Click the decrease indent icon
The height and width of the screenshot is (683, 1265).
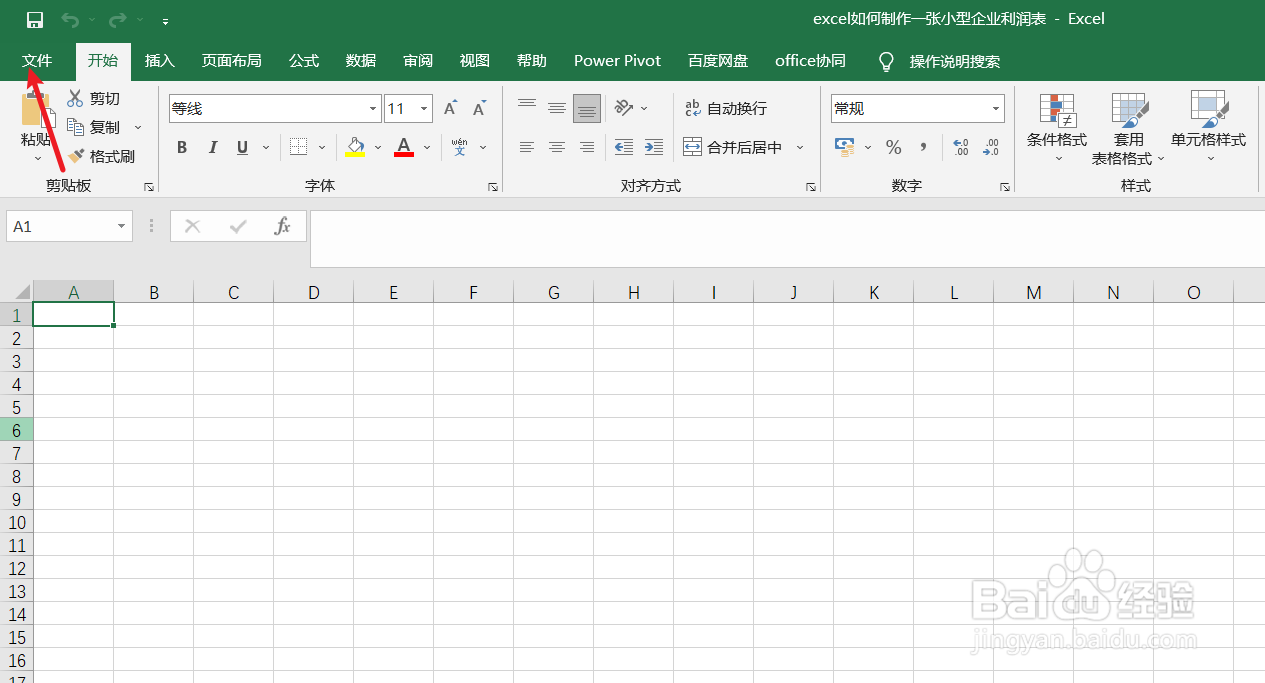(x=624, y=147)
